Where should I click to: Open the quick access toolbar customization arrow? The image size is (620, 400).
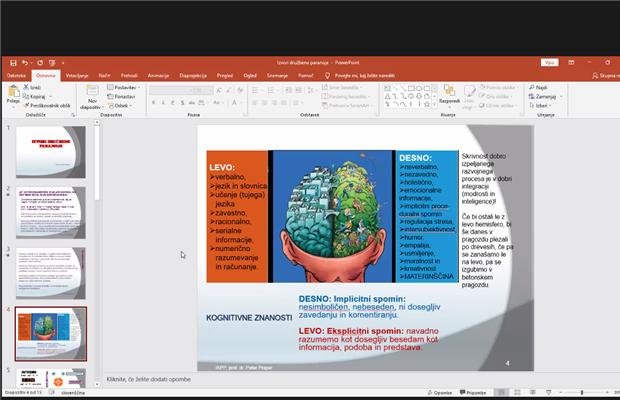[x=63, y=63]
